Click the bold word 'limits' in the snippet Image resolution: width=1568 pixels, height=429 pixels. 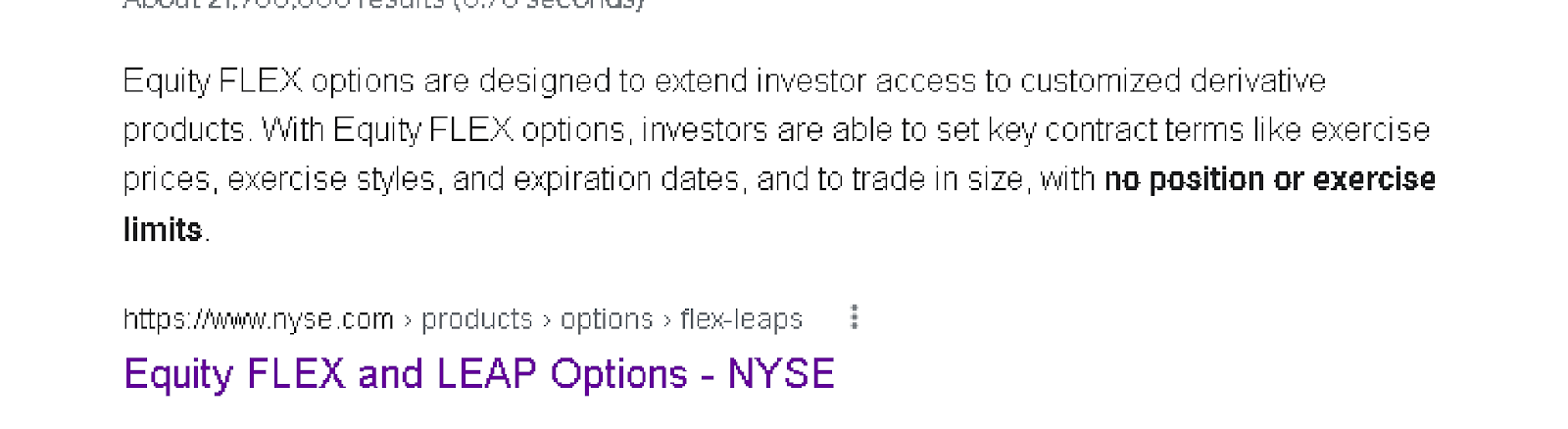pyautogui.click(x=163, y=229)
